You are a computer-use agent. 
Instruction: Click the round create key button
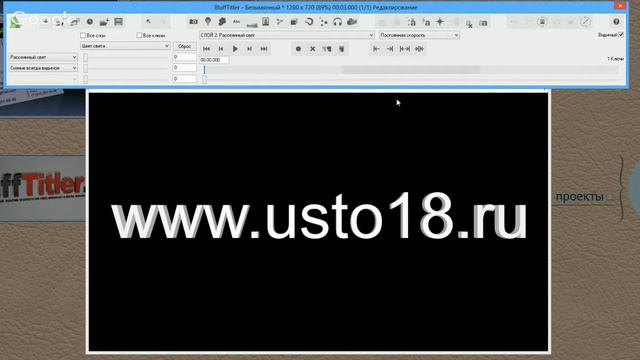(298, 49)
